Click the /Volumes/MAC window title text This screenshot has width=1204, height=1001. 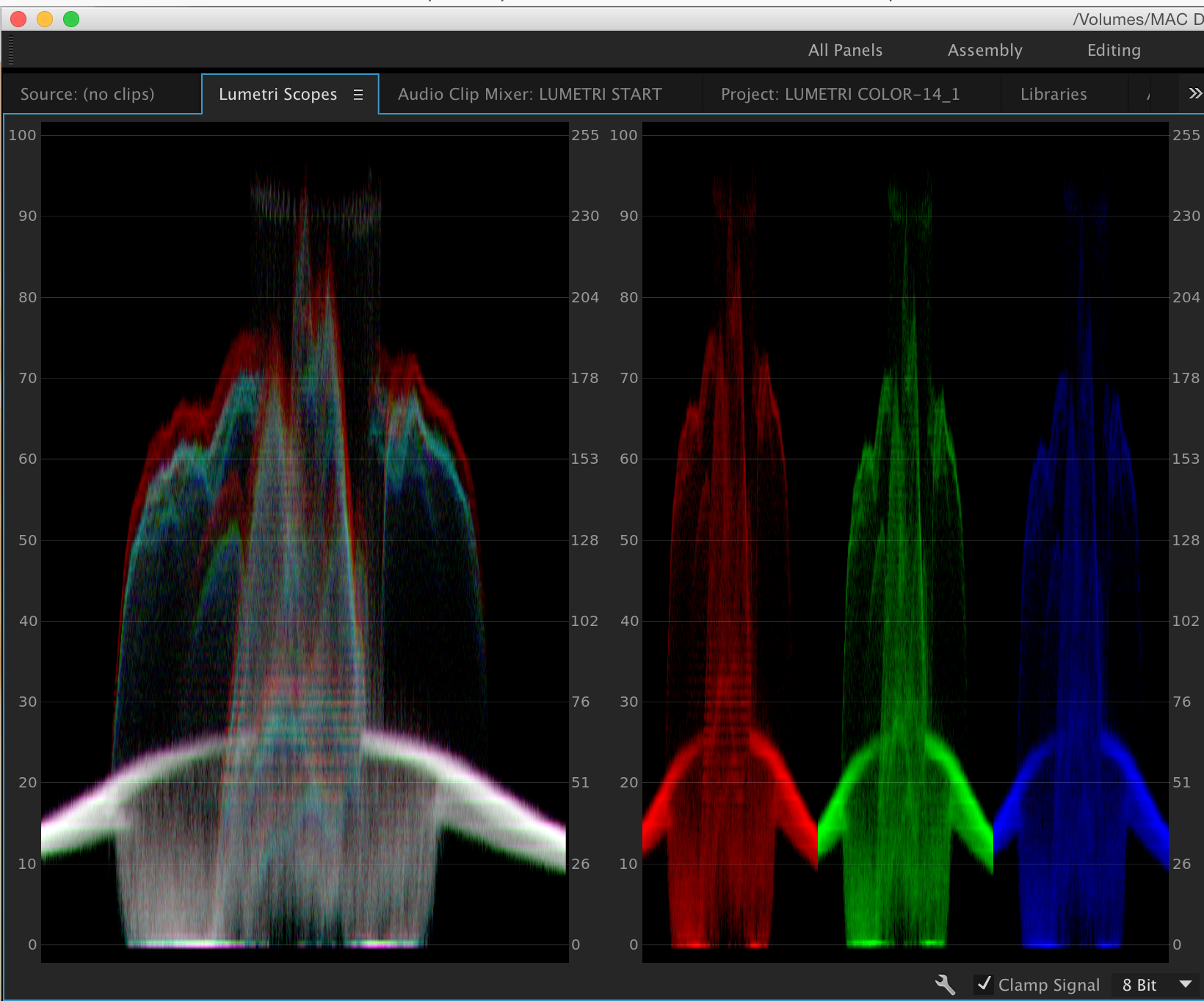coord(1138,19)
